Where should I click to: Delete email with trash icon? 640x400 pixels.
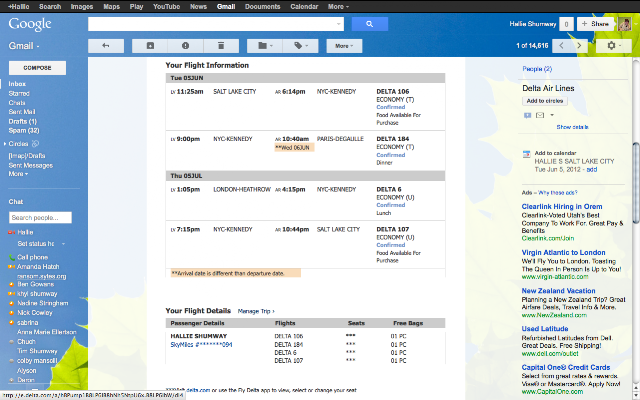click(x=221, y=46)
